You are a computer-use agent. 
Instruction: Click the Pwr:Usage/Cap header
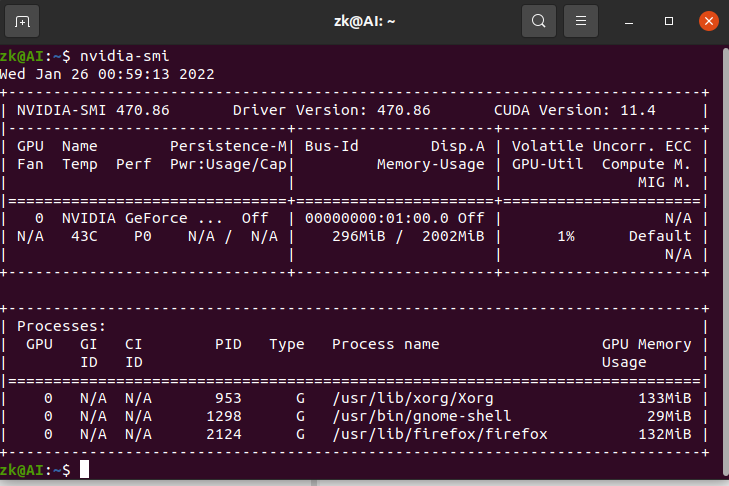[x=228, y=164]
